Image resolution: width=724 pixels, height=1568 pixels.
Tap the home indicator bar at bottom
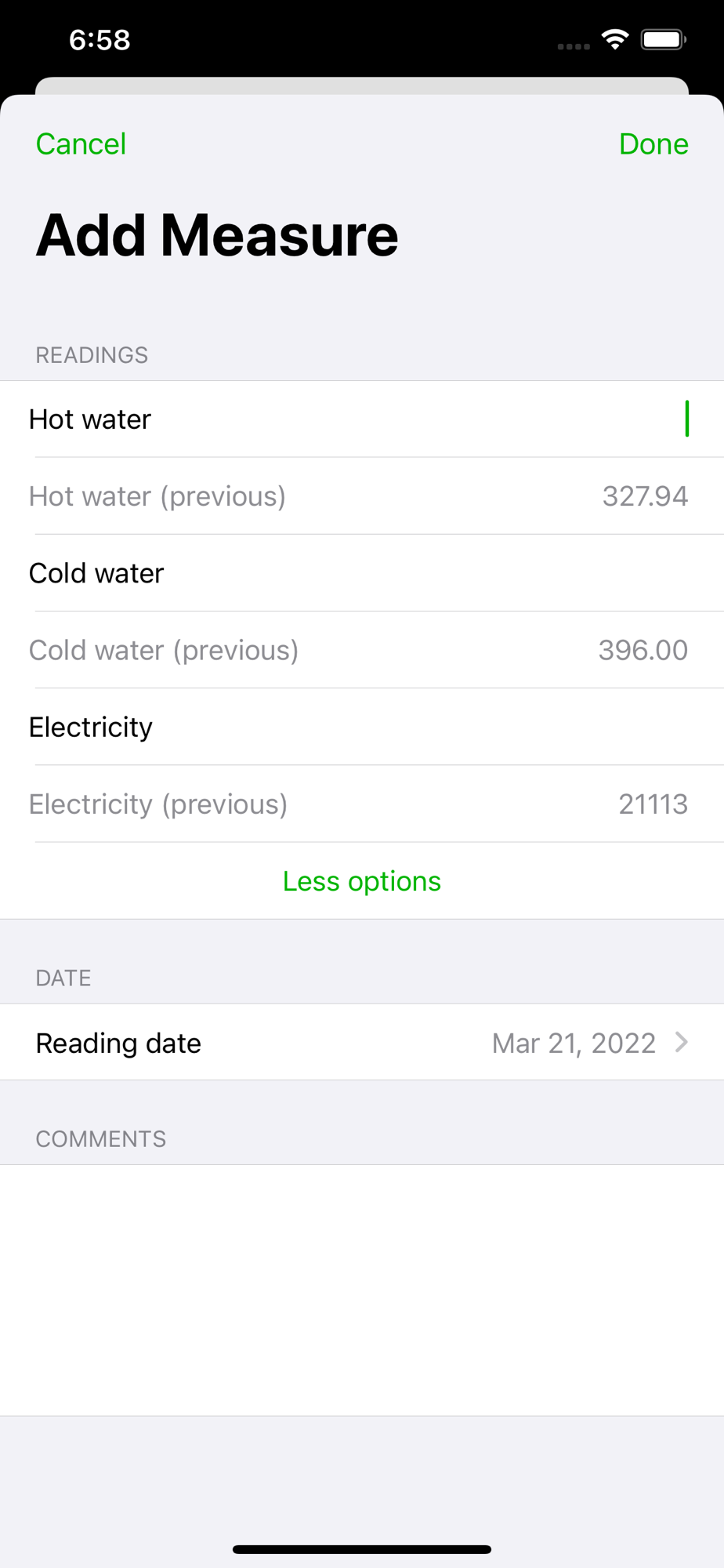[362, 1549]
